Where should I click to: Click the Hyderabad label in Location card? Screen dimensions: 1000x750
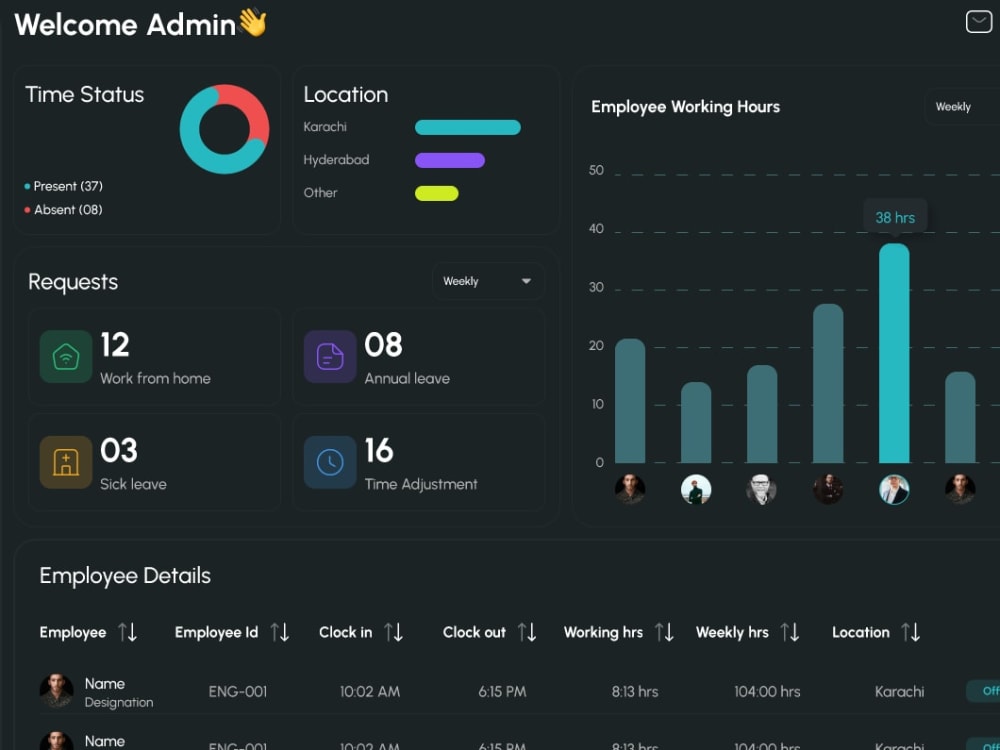point(336,160)
